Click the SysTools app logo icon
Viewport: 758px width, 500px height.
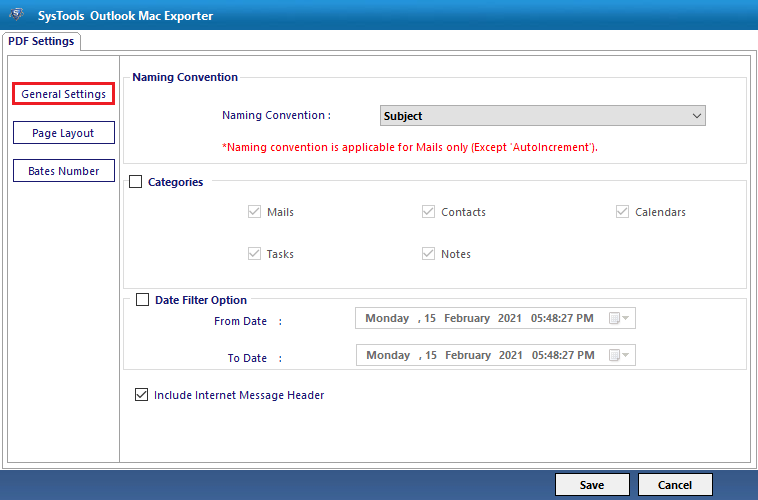pyautogui.click(x=16, y=14)
